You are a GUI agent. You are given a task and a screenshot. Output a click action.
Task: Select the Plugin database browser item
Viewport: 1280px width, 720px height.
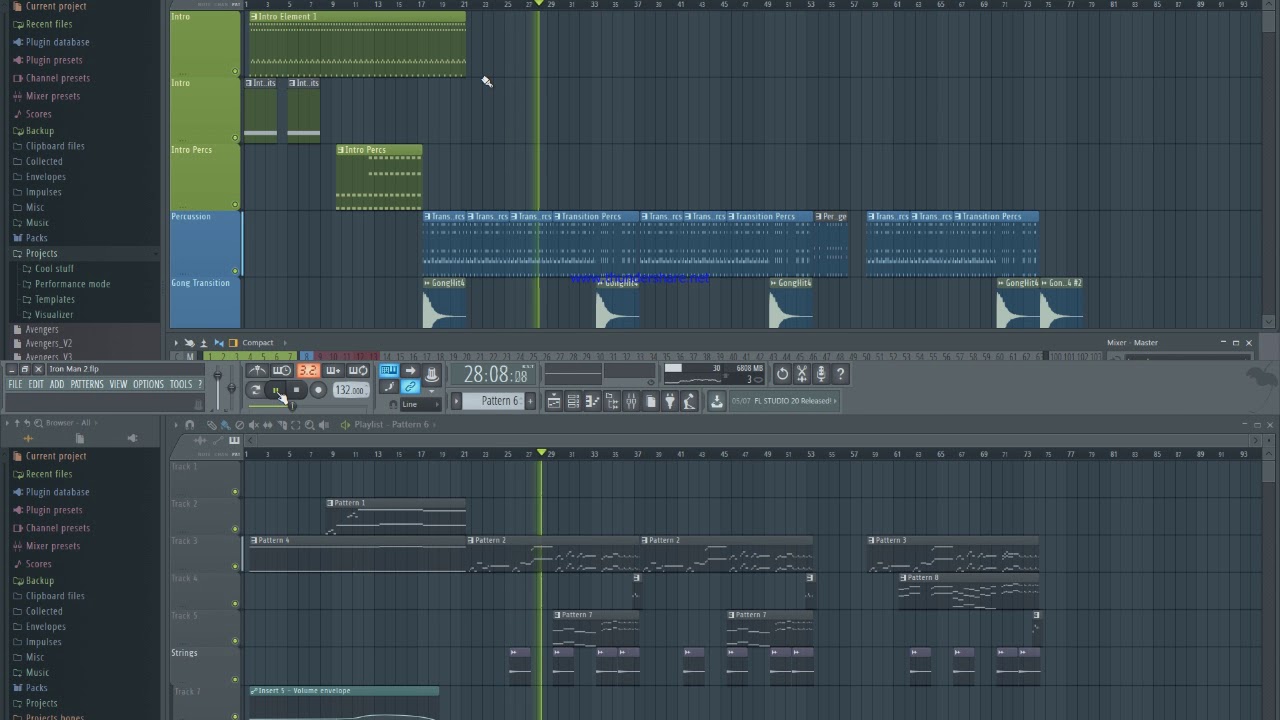(57, 42)
